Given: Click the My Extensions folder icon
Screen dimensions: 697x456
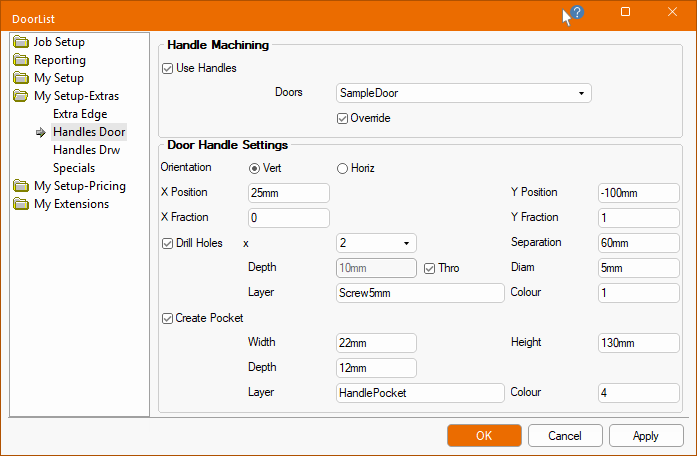Looking at the screenshot, I should pyautogui.click(x=21, y=204).
